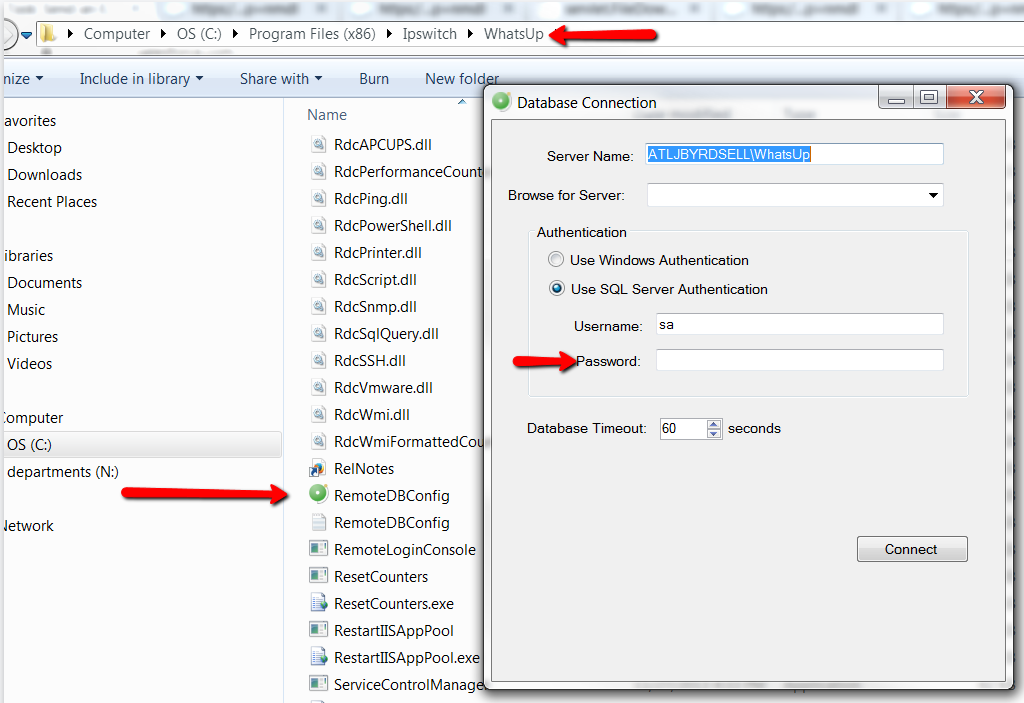Select Use SQL Server Authentication radio button

tap(556, 288)
